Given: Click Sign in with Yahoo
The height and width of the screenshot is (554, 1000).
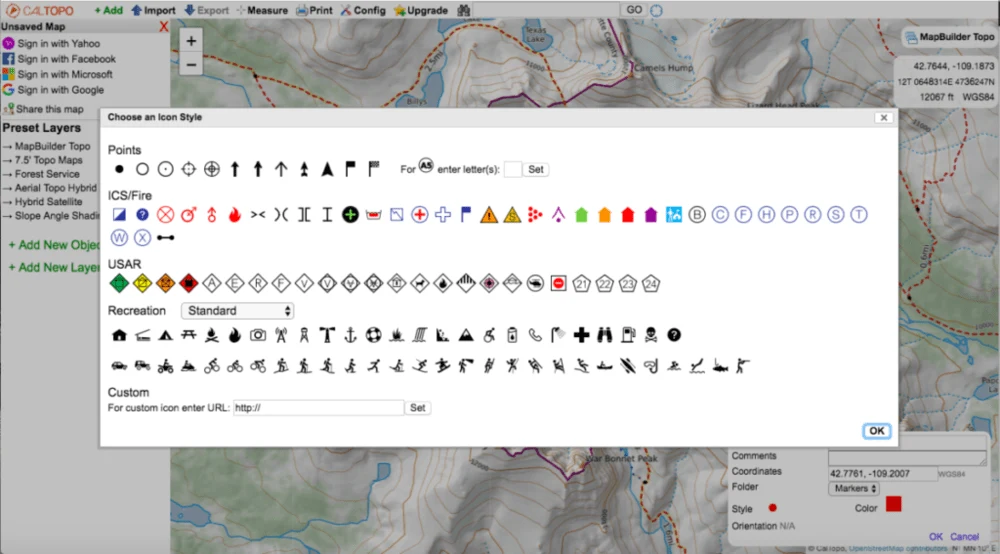Looking at the screenshot, I should (x=59, y=43).
